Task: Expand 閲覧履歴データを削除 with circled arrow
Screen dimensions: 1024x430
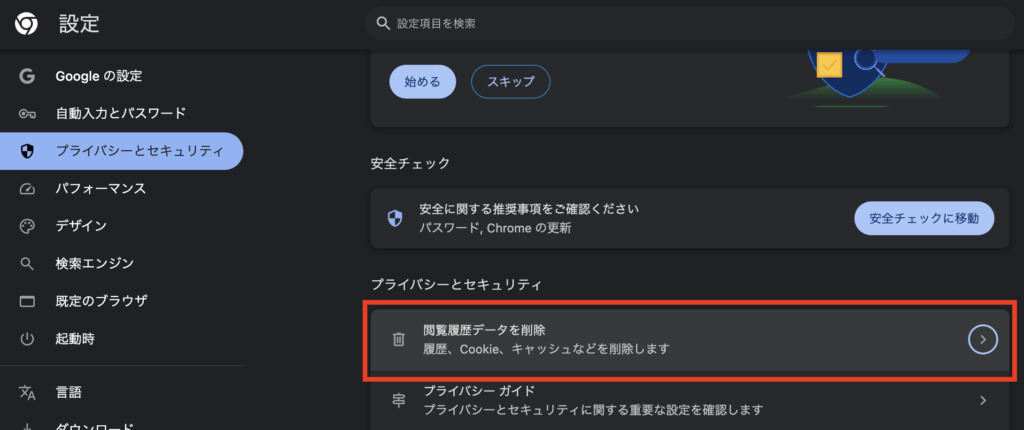Action: click(x=983, y=340)
